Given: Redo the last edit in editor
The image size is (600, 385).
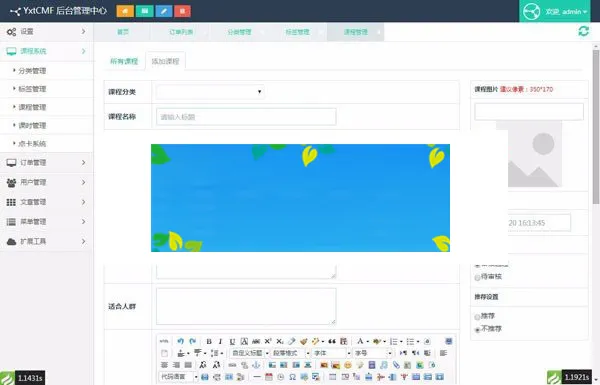Looking at the screenshot, I should pos(192,341).
